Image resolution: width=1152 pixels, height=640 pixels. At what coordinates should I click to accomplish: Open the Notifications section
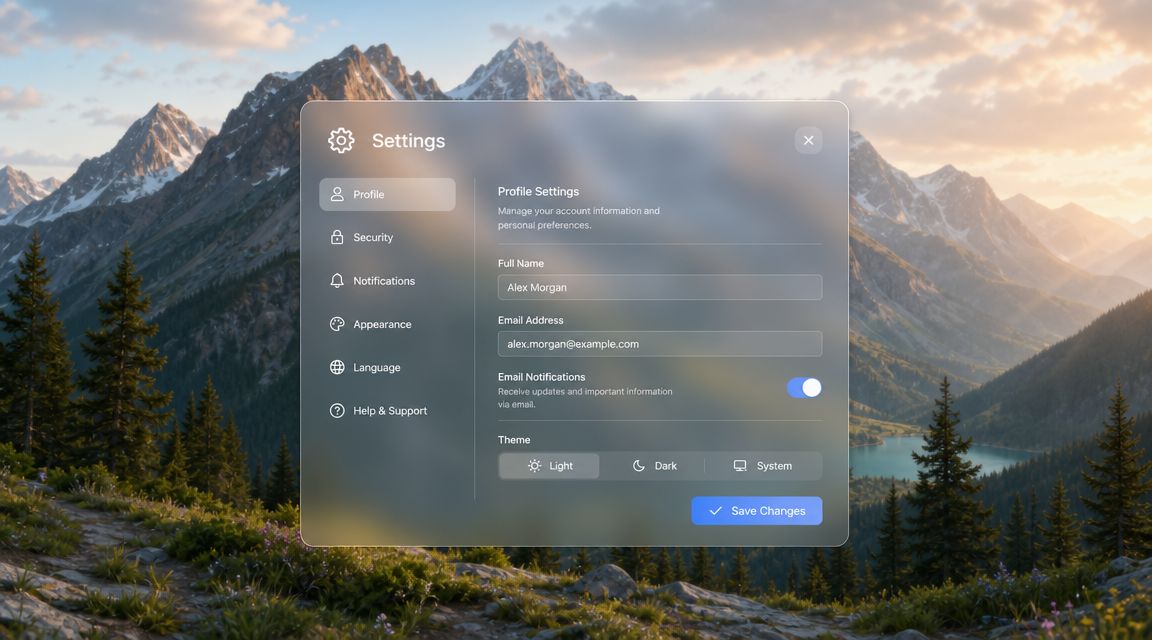coord(387,281)
